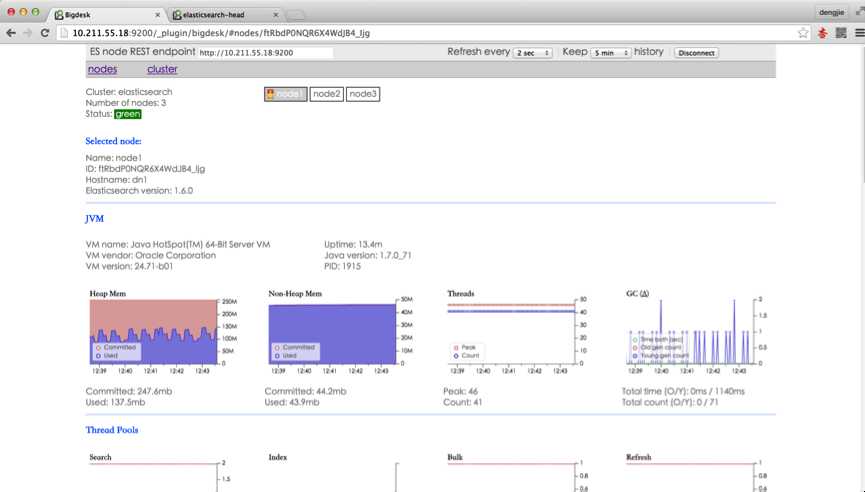
Task: Toggle Committed legend in Non-Heap Mem chart
Action: (295, 347)
